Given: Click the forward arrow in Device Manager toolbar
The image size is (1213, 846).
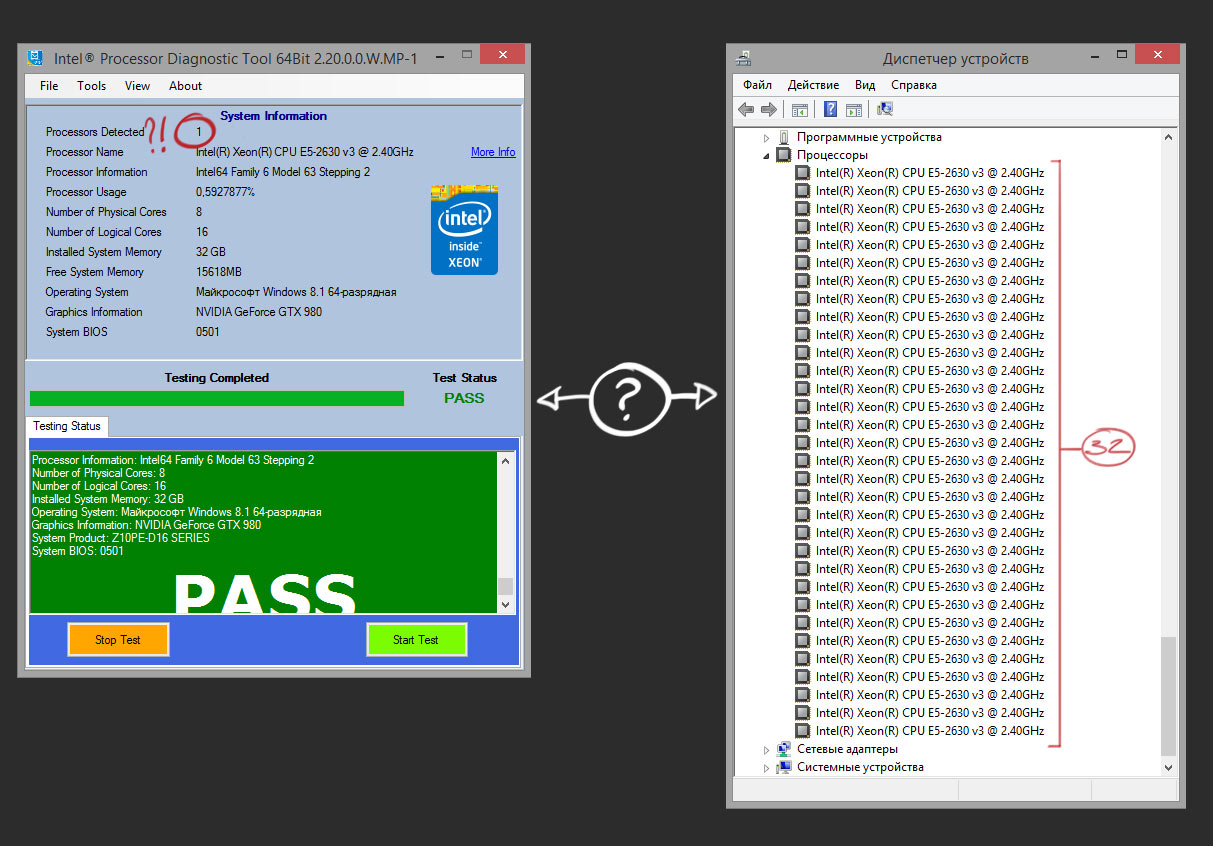Looking at the screenshot, I should point(768,109).
